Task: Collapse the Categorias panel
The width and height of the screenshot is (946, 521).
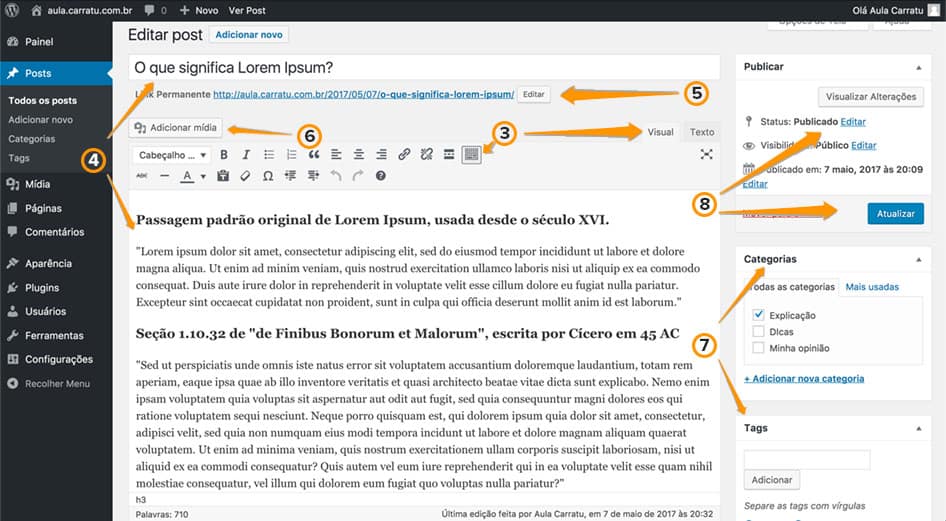Action: coord(918,260)
